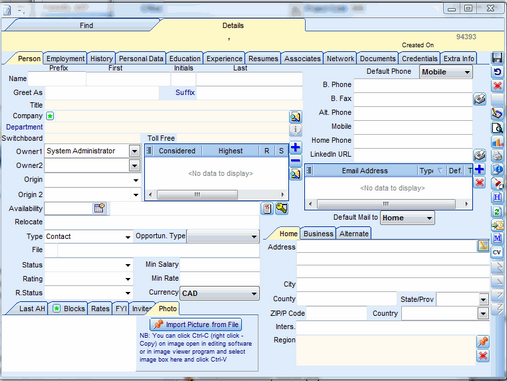Click the H icon in right toolbar
This screenshot has width=507, height=381.
(x=497, y=197)
